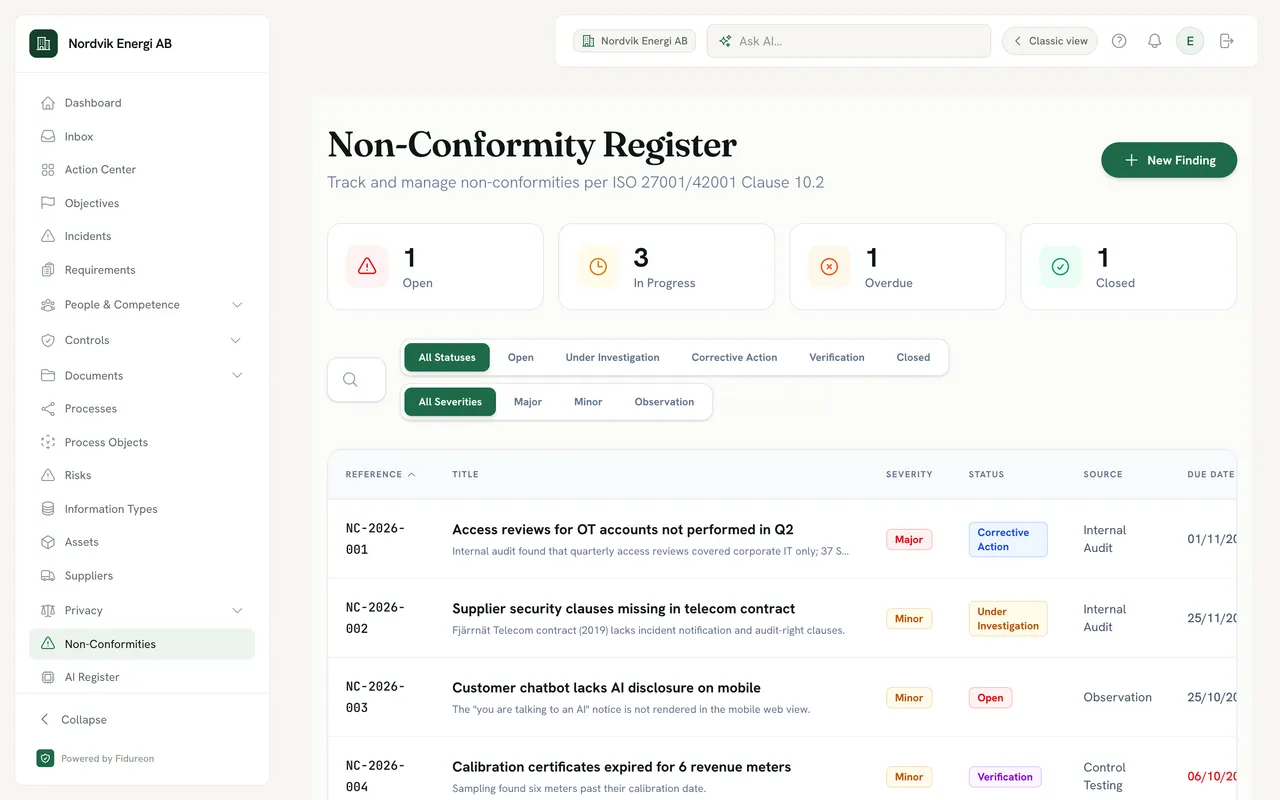Filter by Major severity
Image resolution: width=1280 pixels, height=800 pixels.
528,402
